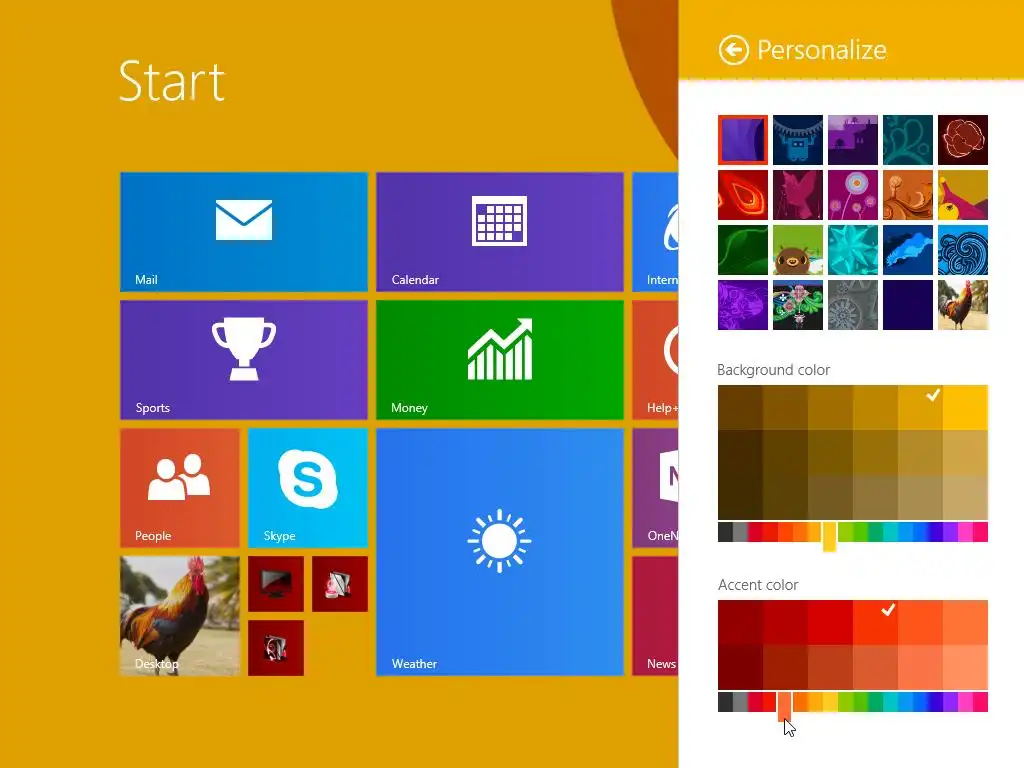Select the orange swirling landscape background
The width and height of the screenshot is (1024, 768).
point(908,195)
